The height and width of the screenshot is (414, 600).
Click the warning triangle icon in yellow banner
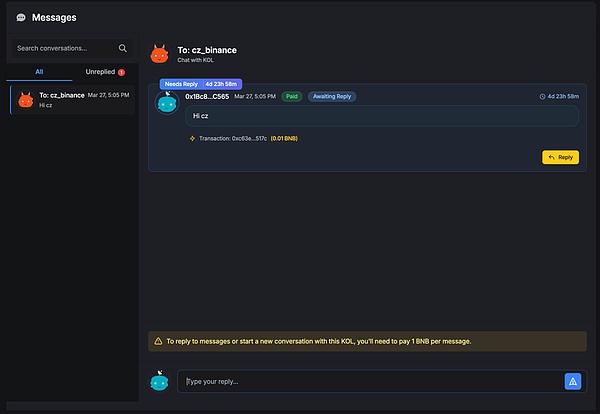(x=158, y=341)
